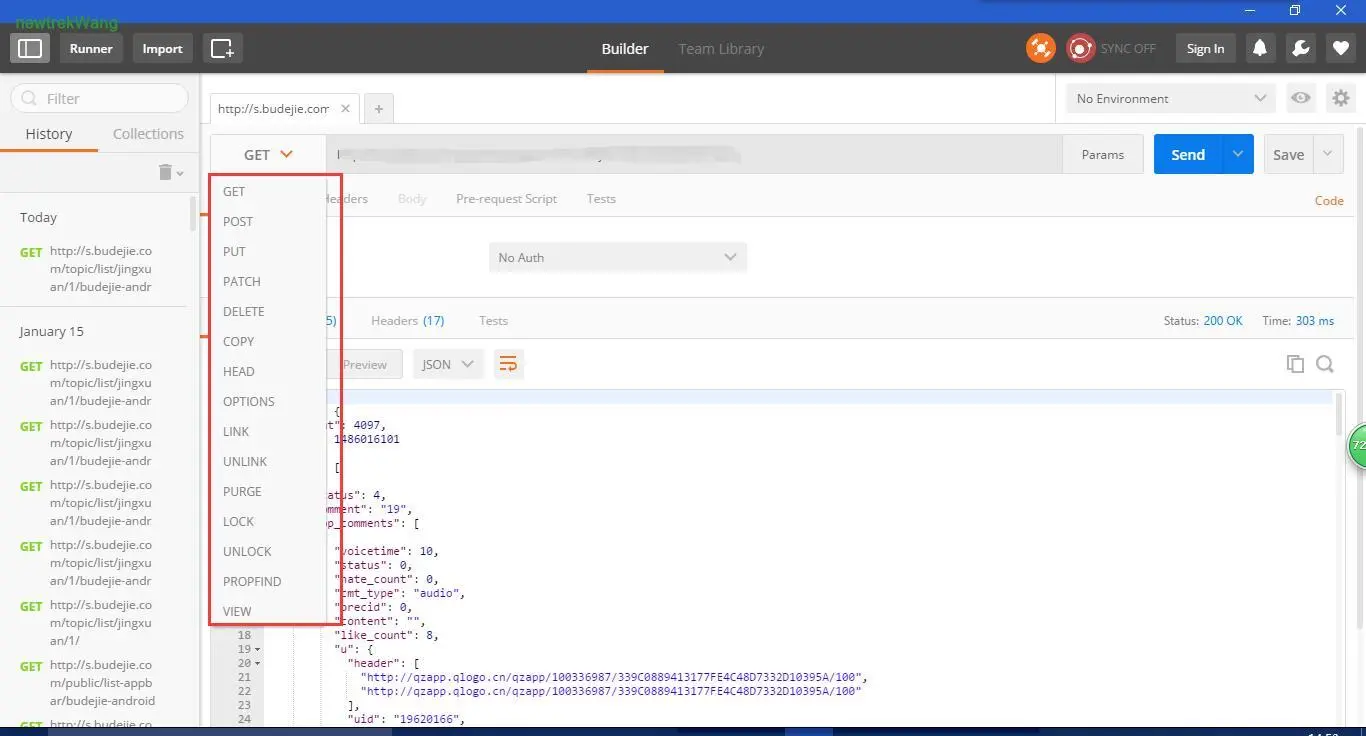The height and width of the screenshot is (736, 1366).
Task: Add a new request tab
Action: [x=379, y=109]
